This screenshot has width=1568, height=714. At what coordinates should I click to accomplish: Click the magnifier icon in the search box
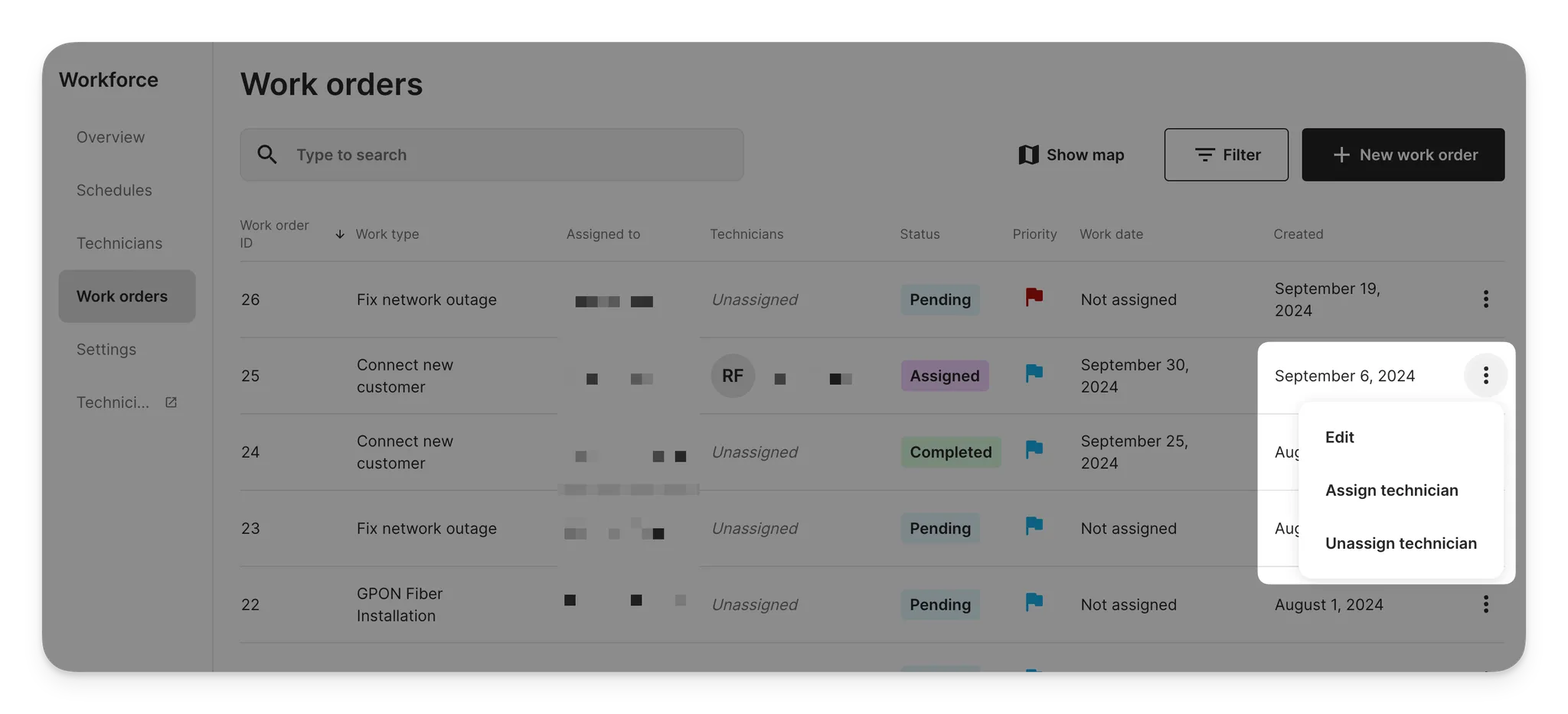(266, 155)
